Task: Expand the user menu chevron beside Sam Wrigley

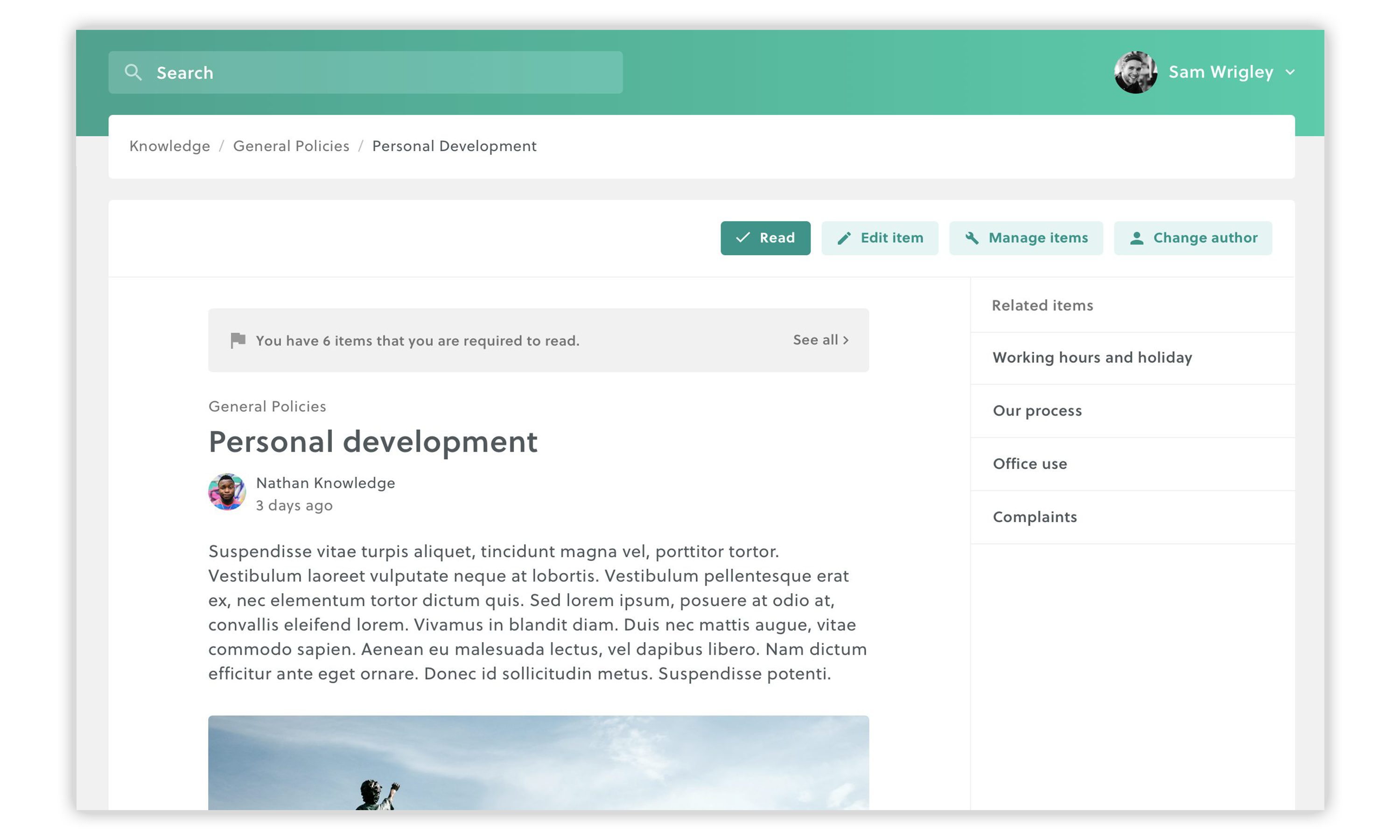Action: [1290, 72]
